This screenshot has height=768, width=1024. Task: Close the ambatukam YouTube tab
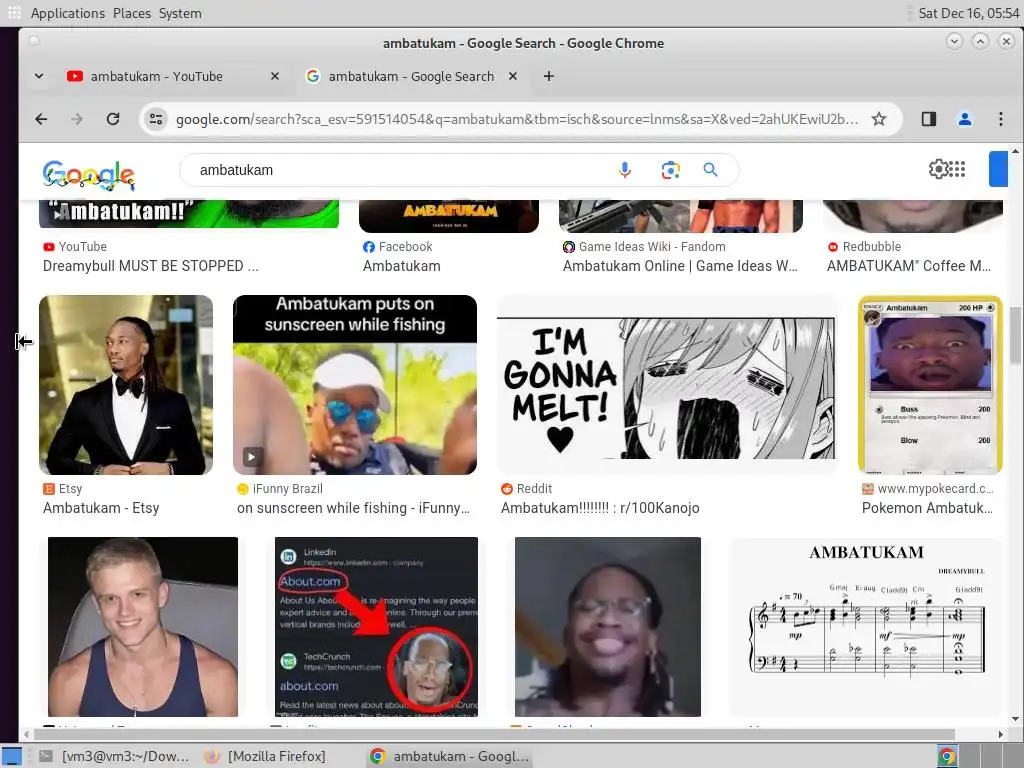pos(275,76)
